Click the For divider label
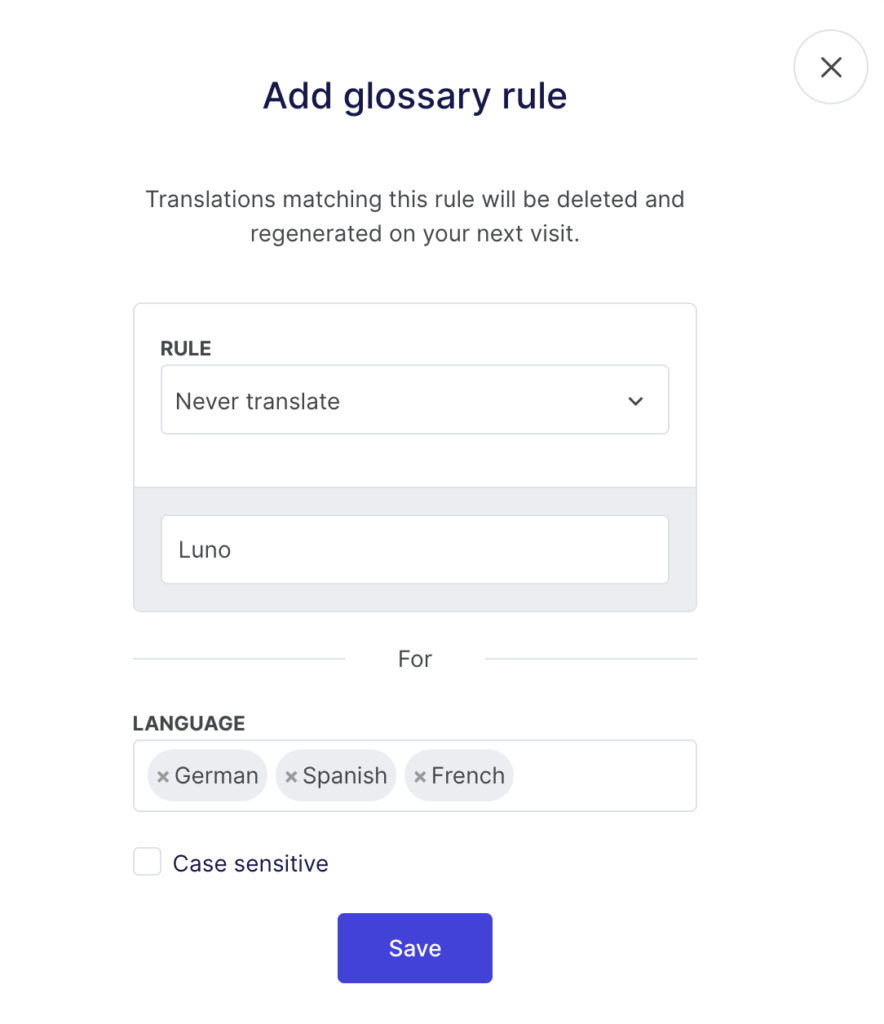Screen dimensions: 884x1024 pos(415,659)
